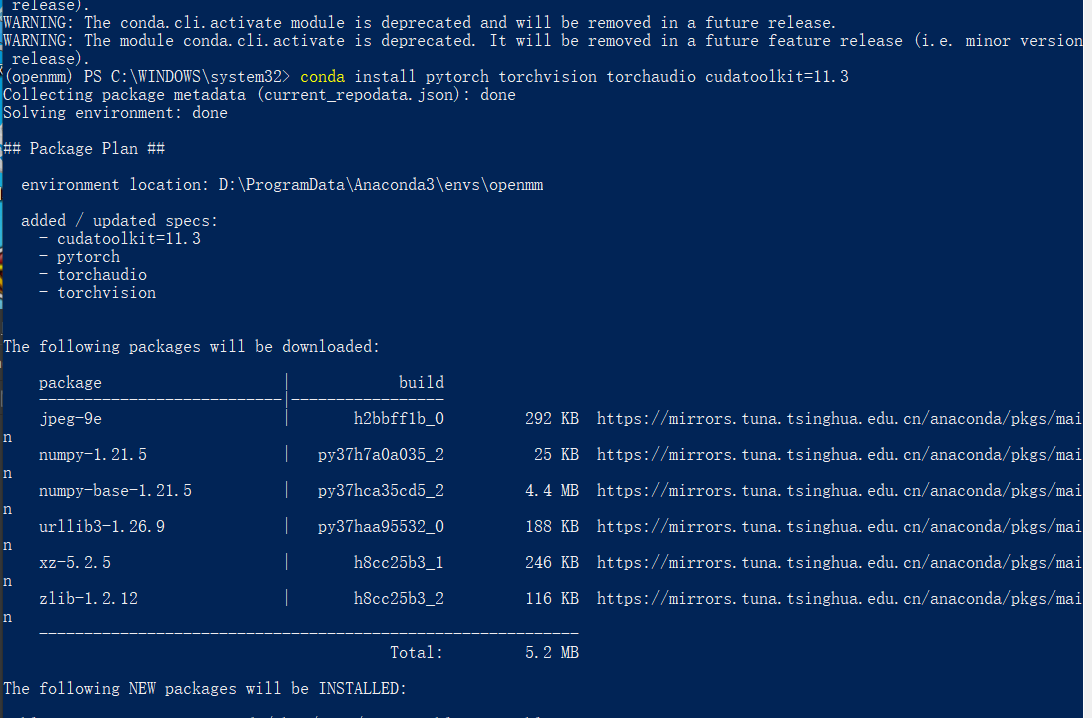
Task: Click the 'pytorch' entry under updated specs
Action: [x=88, y=257]
